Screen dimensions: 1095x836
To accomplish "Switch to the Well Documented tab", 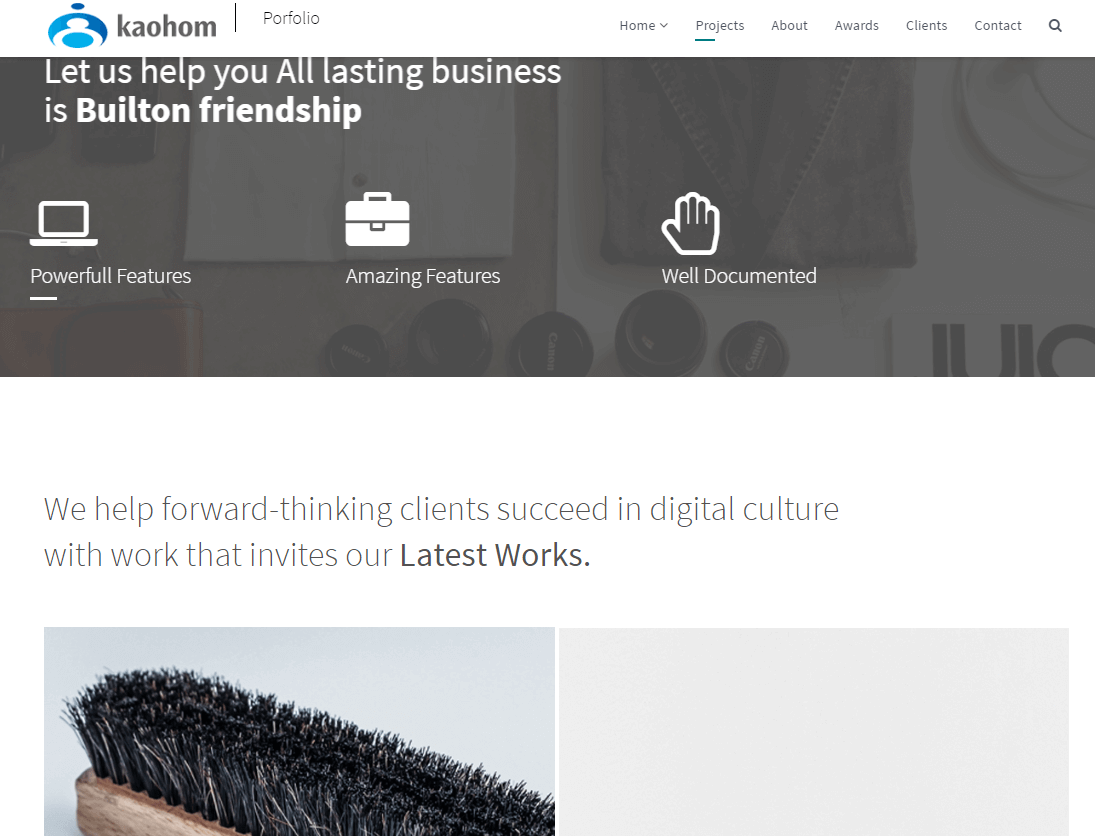I will pos(739,276).
